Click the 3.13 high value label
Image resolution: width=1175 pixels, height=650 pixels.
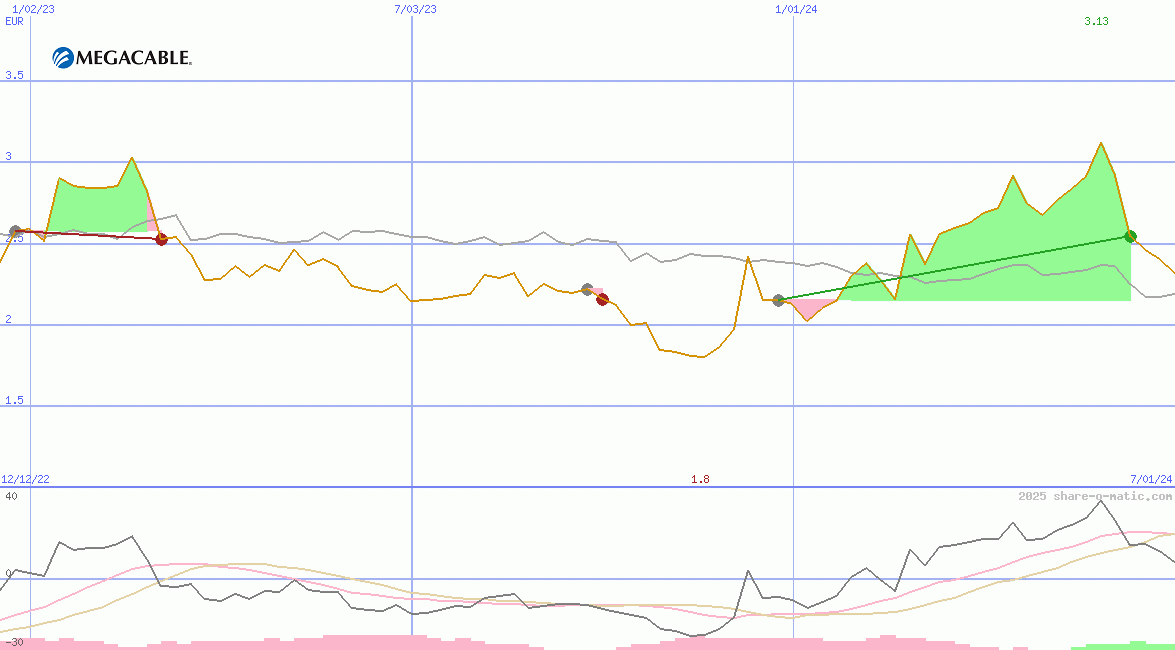coord(1094,21)
